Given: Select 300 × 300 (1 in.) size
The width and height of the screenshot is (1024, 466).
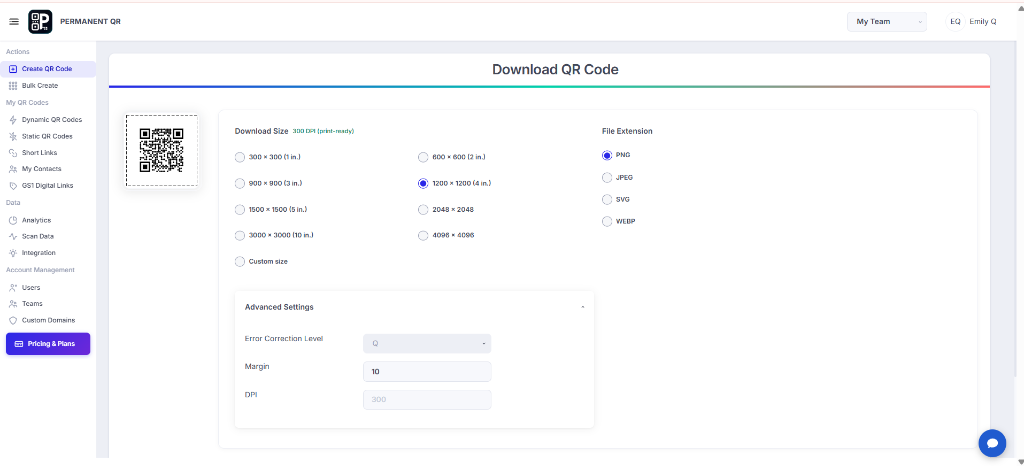Looking at the screenshot, I should (240, 157).
